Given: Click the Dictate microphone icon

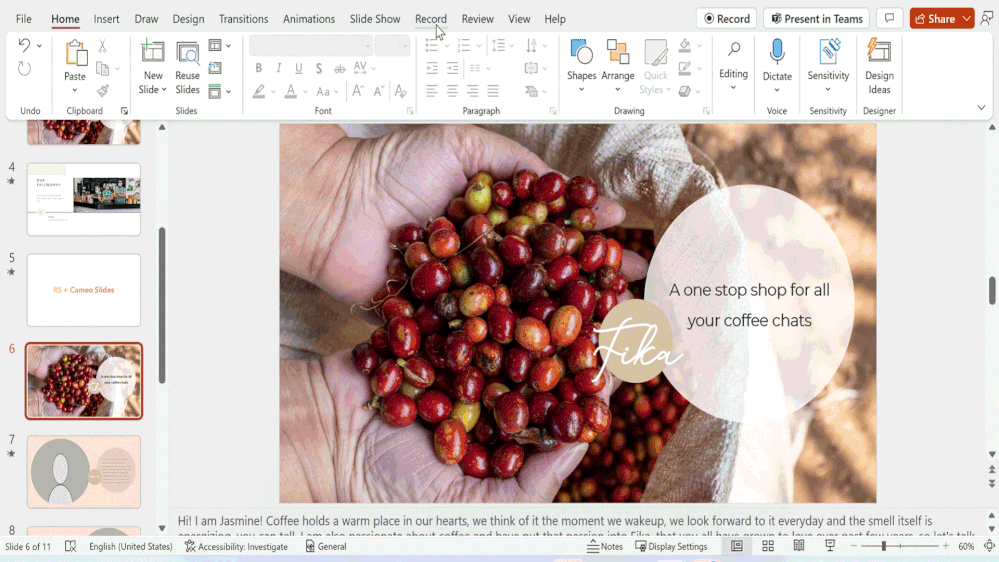Looking at the screenshot, I should pyautogui.click(x=777, y=53).
